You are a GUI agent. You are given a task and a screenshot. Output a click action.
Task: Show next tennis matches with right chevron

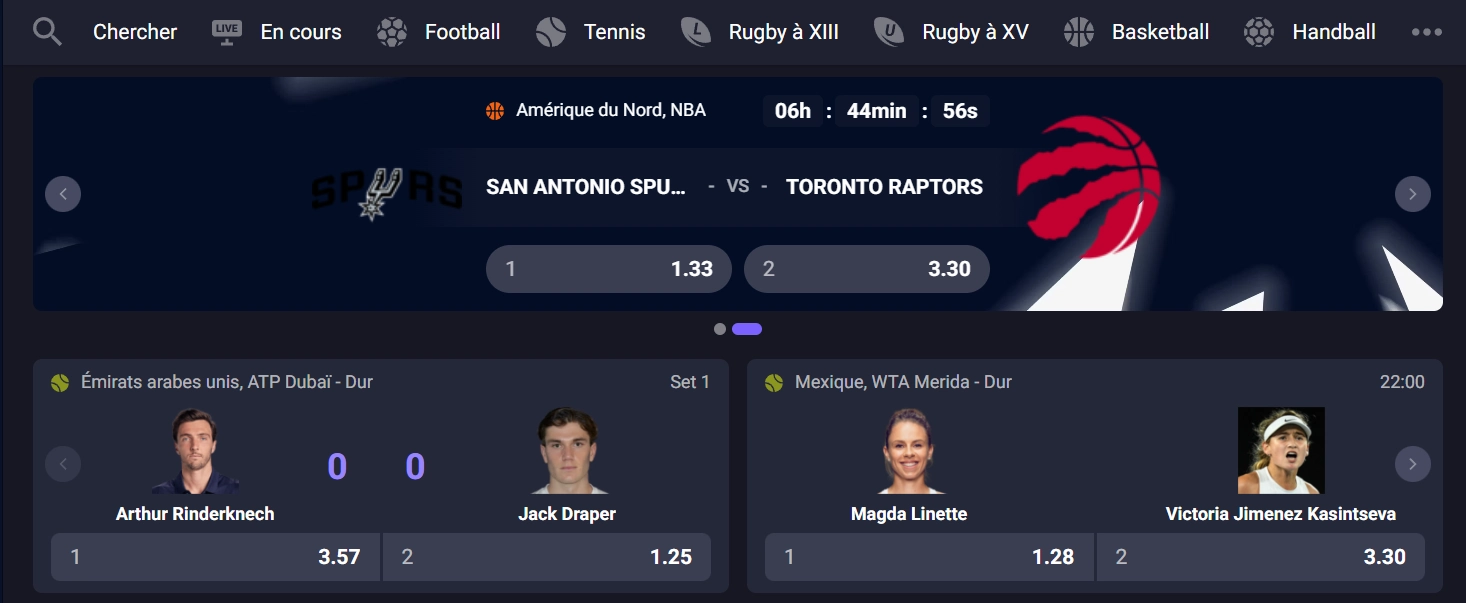1412,464
